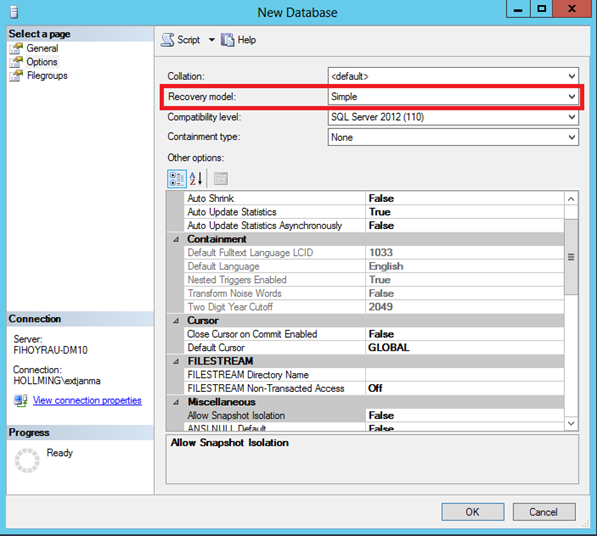Click the Off value for Non-Transacted Access
The image size is (597, 536).
375,388
